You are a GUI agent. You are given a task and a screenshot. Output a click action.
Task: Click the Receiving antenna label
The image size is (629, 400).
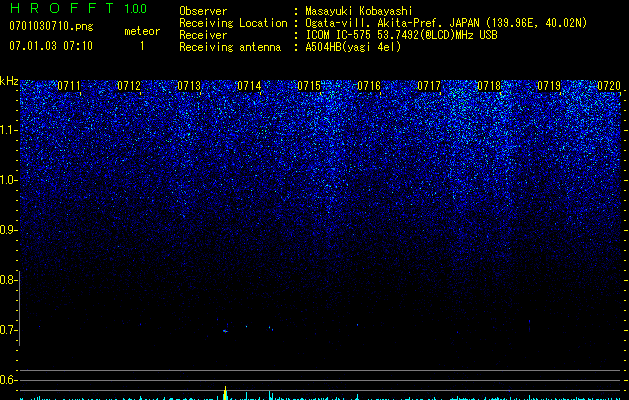click(230, 47)
